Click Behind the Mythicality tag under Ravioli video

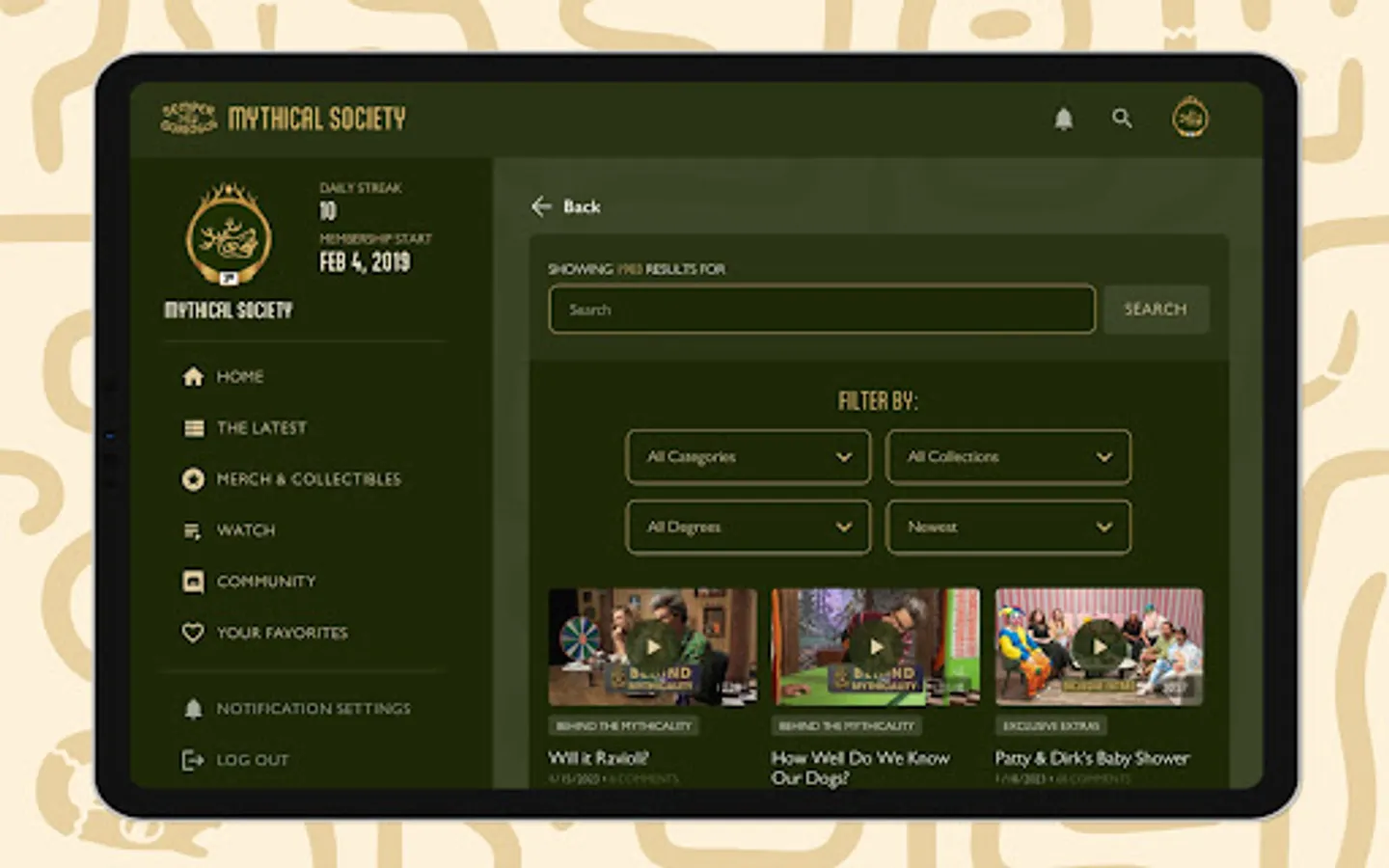pyautogui.click(x=624, y=725)
